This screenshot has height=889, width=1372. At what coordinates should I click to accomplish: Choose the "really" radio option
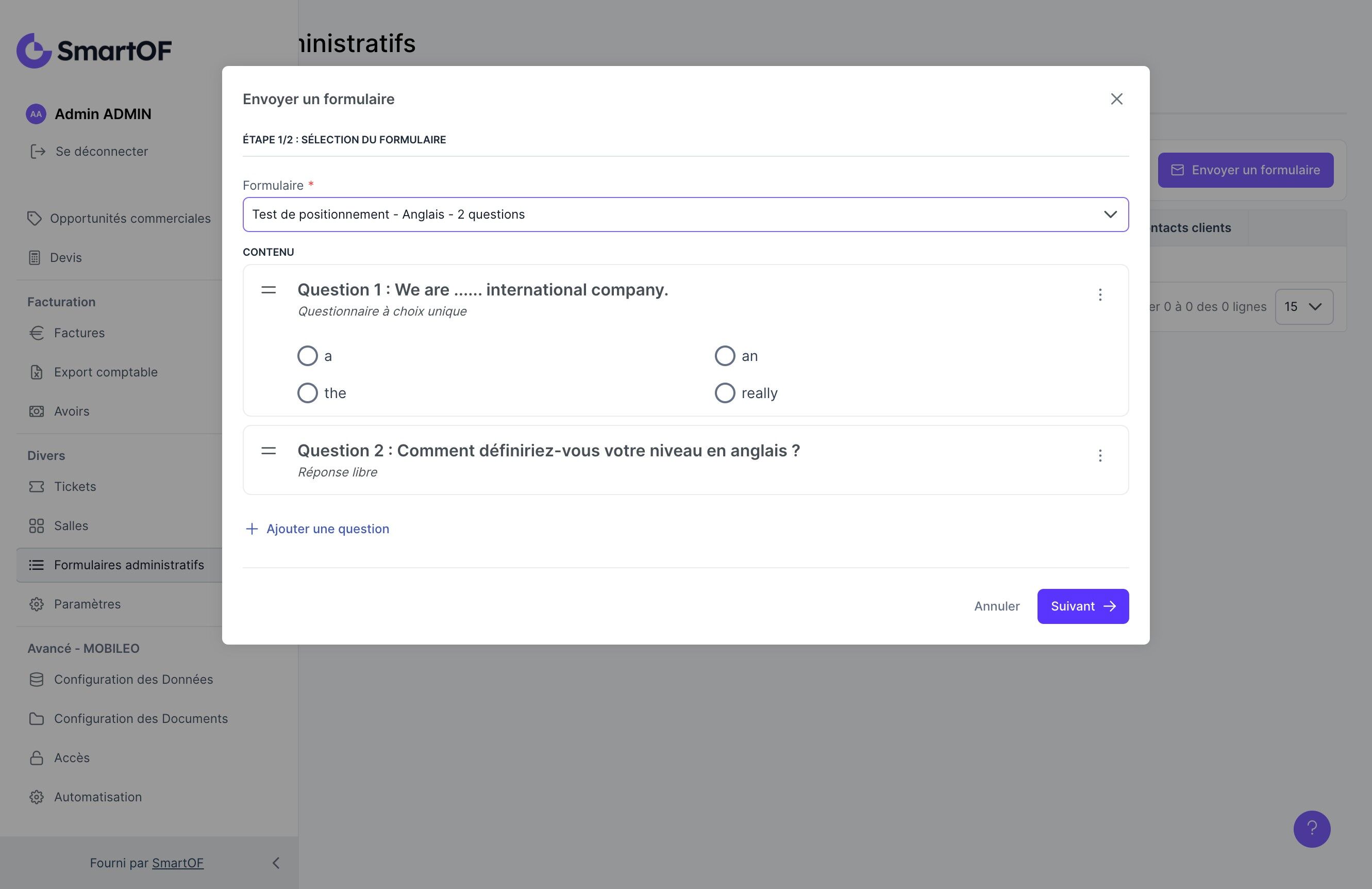click(725, 393)
